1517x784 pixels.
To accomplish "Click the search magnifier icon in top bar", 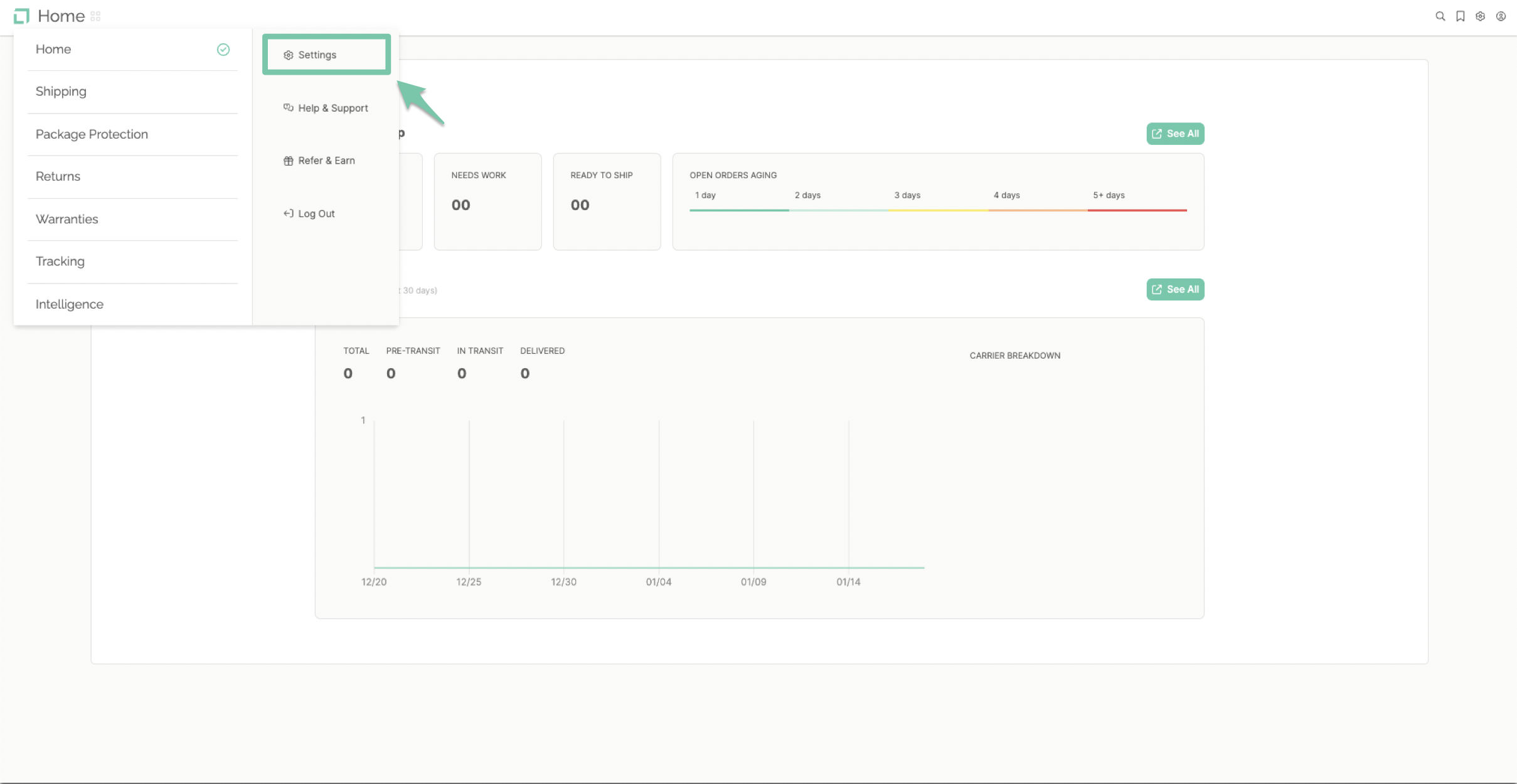I will (x=1440, y=16).
